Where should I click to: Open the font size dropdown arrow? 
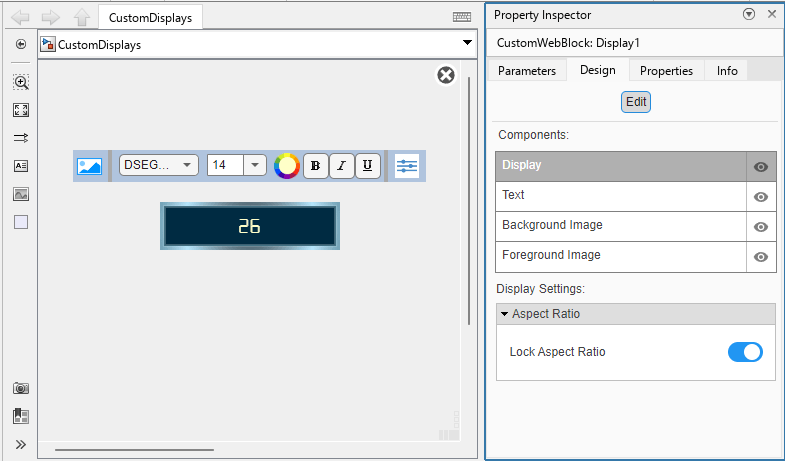click(x=255, y=165)
